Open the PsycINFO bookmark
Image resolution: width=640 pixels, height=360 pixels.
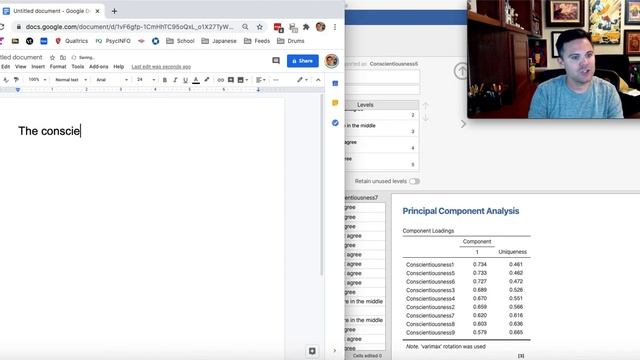(x=113, y=41)
